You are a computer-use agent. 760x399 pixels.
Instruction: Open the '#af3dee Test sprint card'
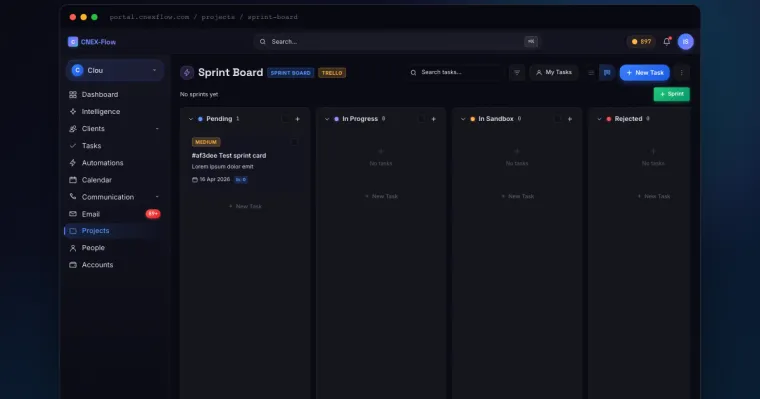(x=229, y=156)
